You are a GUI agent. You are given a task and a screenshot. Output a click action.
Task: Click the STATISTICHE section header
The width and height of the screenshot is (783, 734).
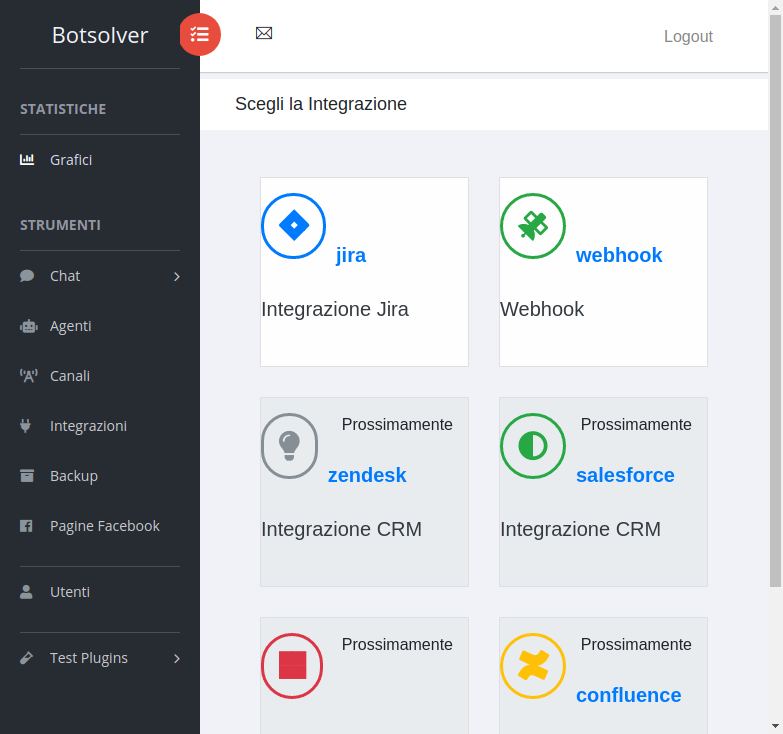pyautogui.click(x=63, y=109)
